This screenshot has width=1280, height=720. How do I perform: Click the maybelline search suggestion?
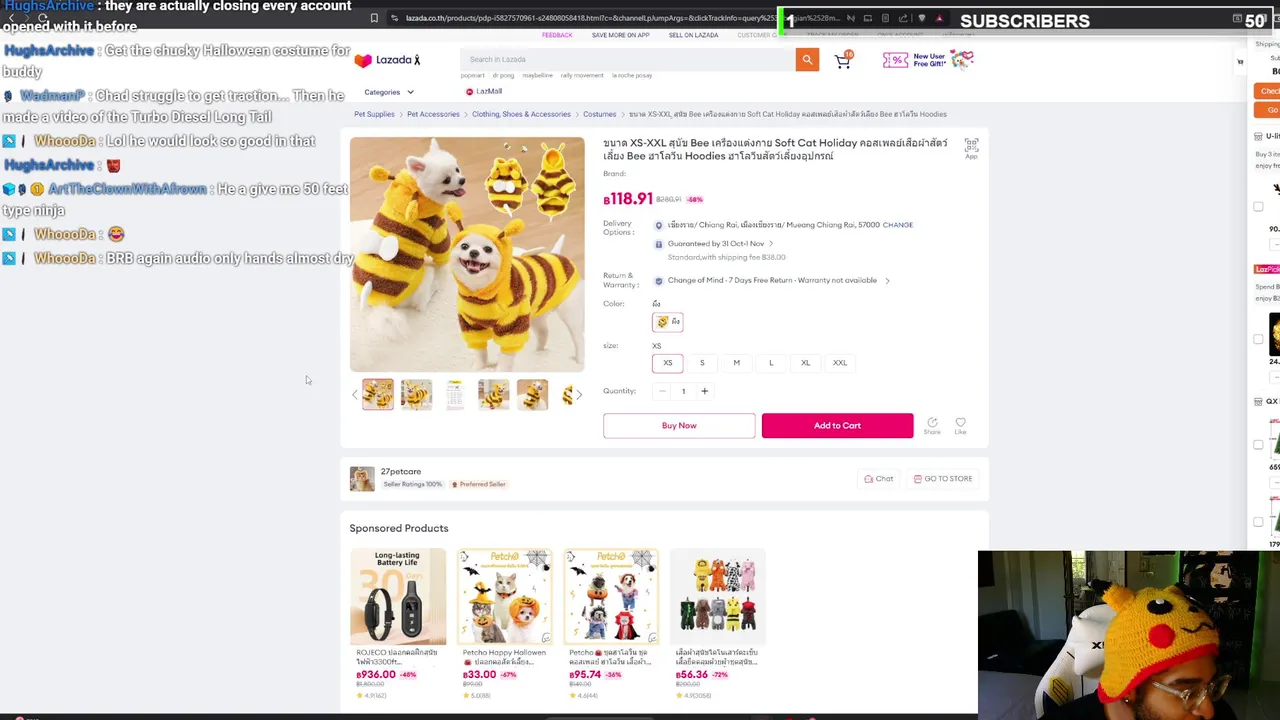tap(537, 76)
